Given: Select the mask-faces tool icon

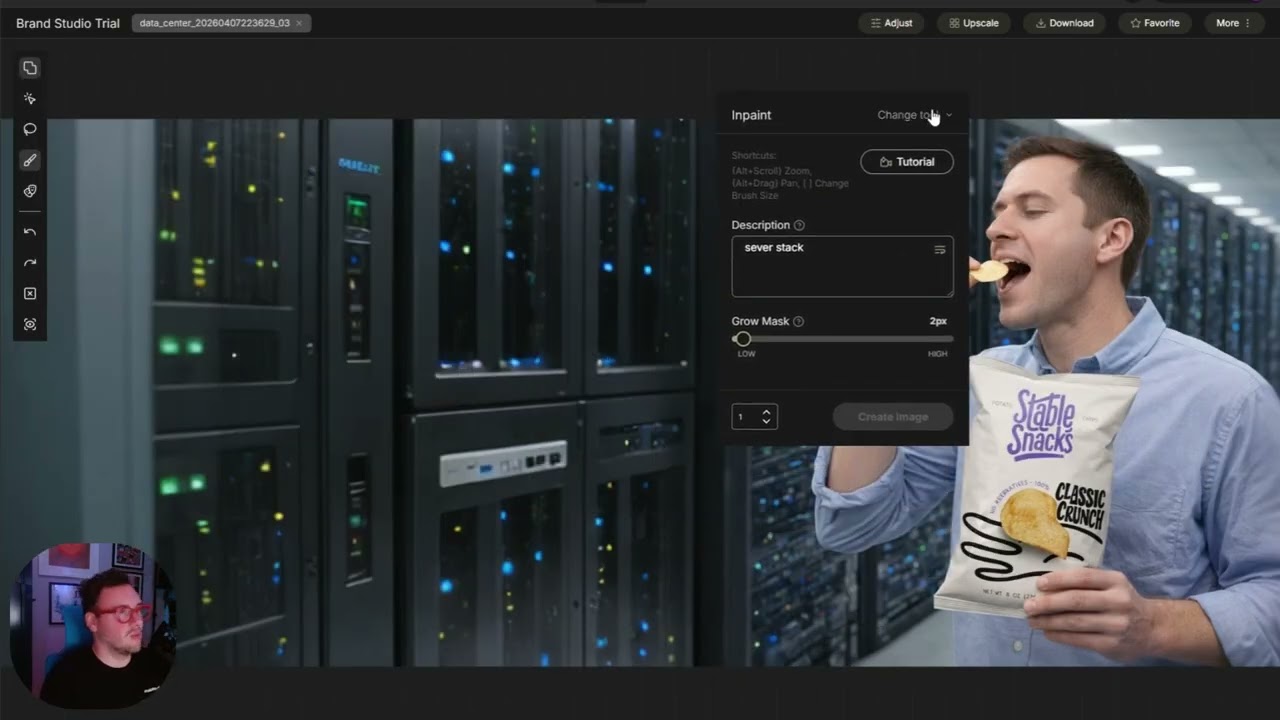Looking at the screenshot, I should coord(30,191).
